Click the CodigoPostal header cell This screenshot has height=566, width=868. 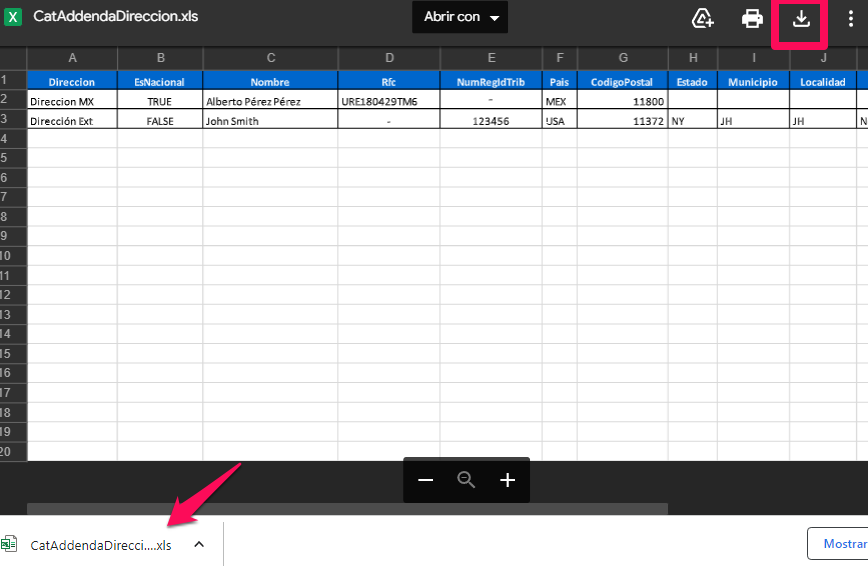[x=622, y=82]
